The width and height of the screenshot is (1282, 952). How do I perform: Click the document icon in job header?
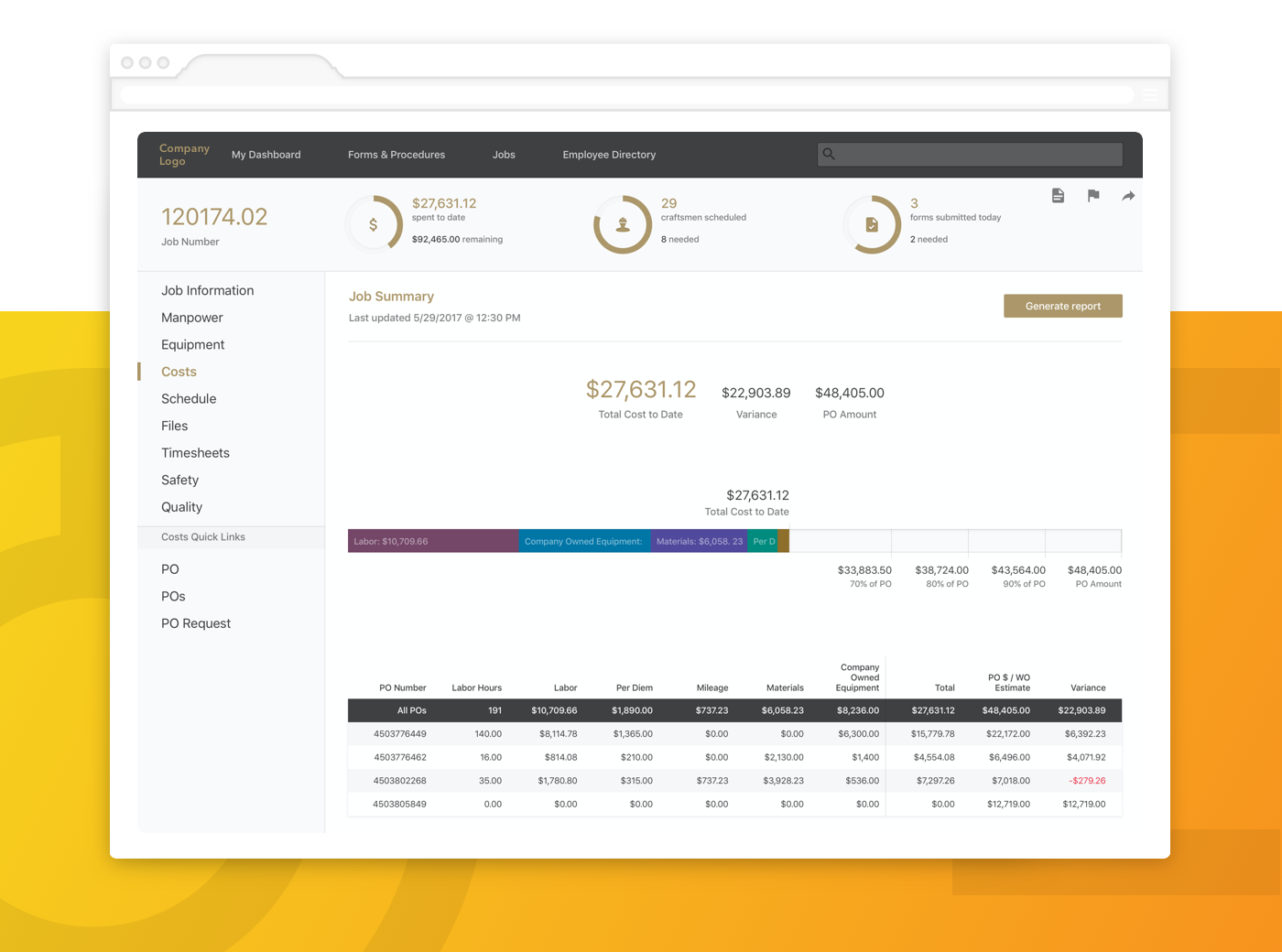[1058, 196]
